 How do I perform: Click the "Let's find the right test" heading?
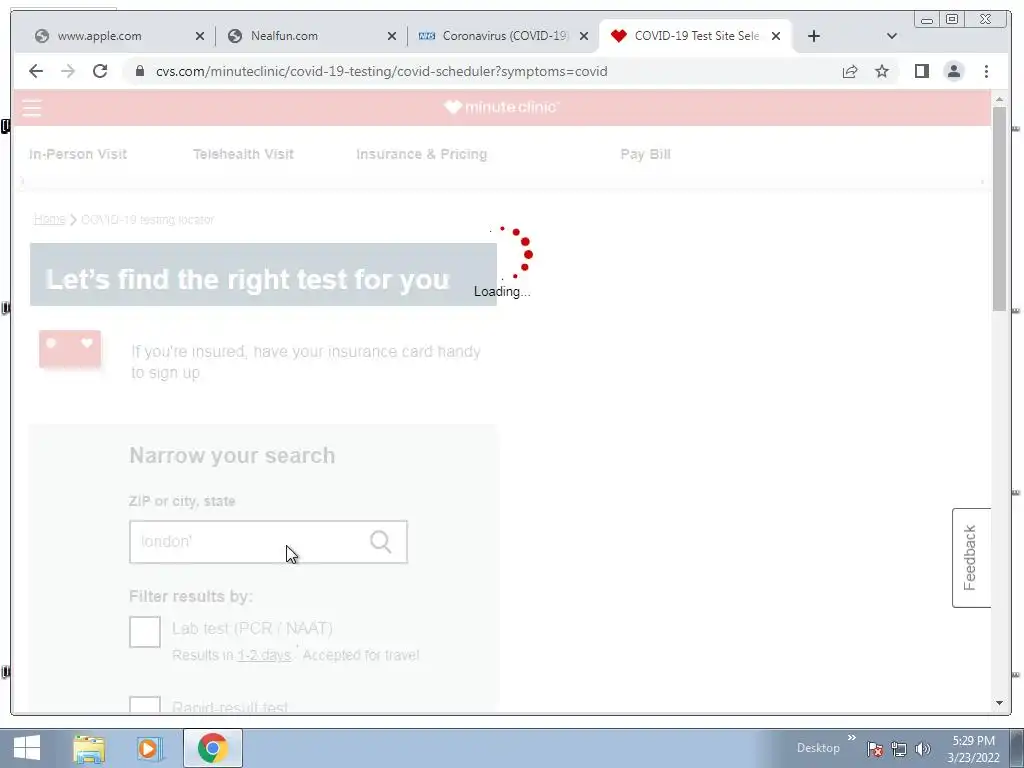click(248, 280)
